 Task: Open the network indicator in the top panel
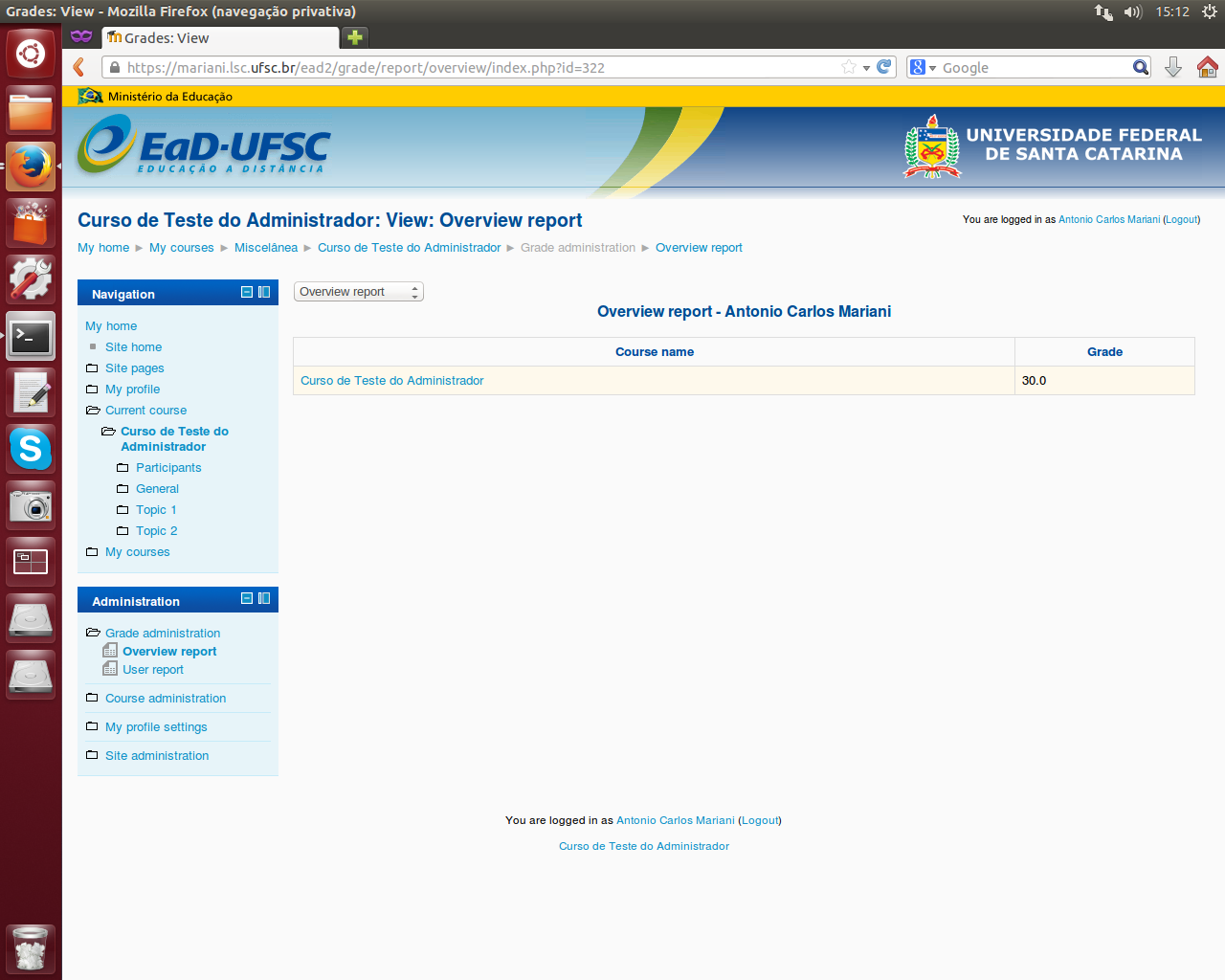pos(1103,11)
